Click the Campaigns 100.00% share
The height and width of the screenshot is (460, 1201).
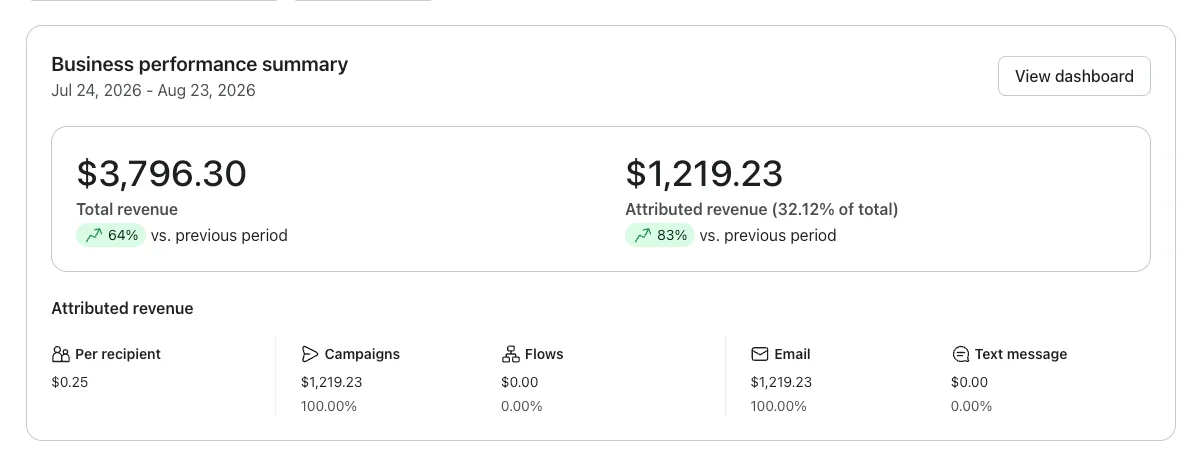329,406
